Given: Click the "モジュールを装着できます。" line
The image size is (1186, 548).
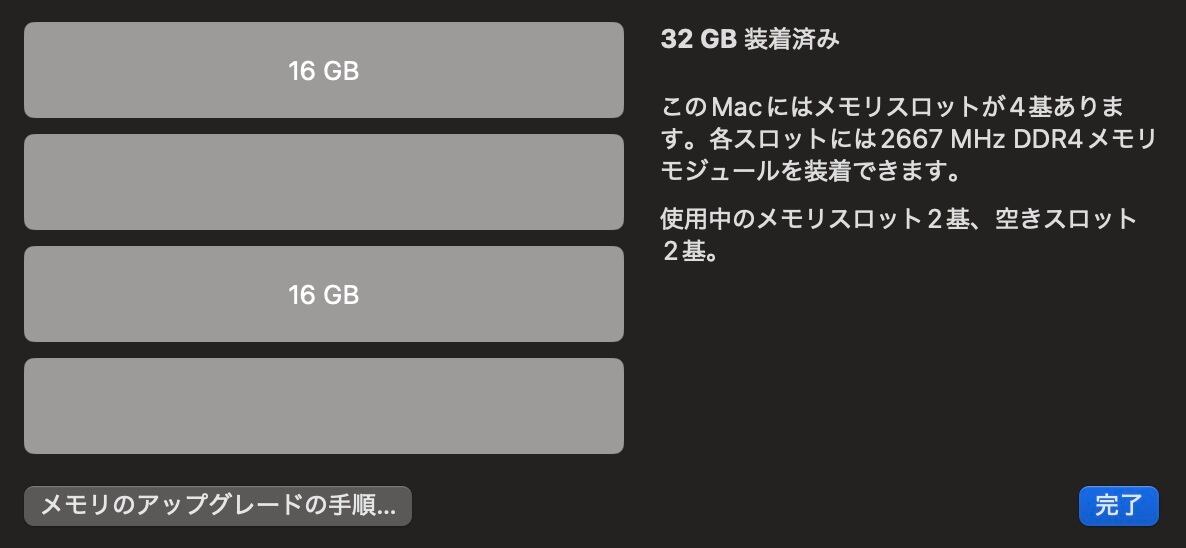Looking at the screenshot, I should (811, 171).
